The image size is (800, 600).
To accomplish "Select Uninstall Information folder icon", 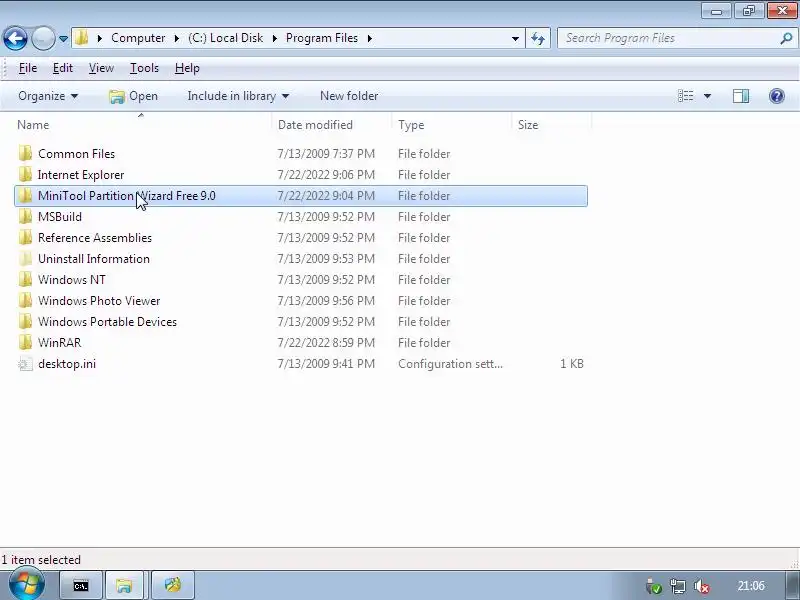I will (25, 259).
